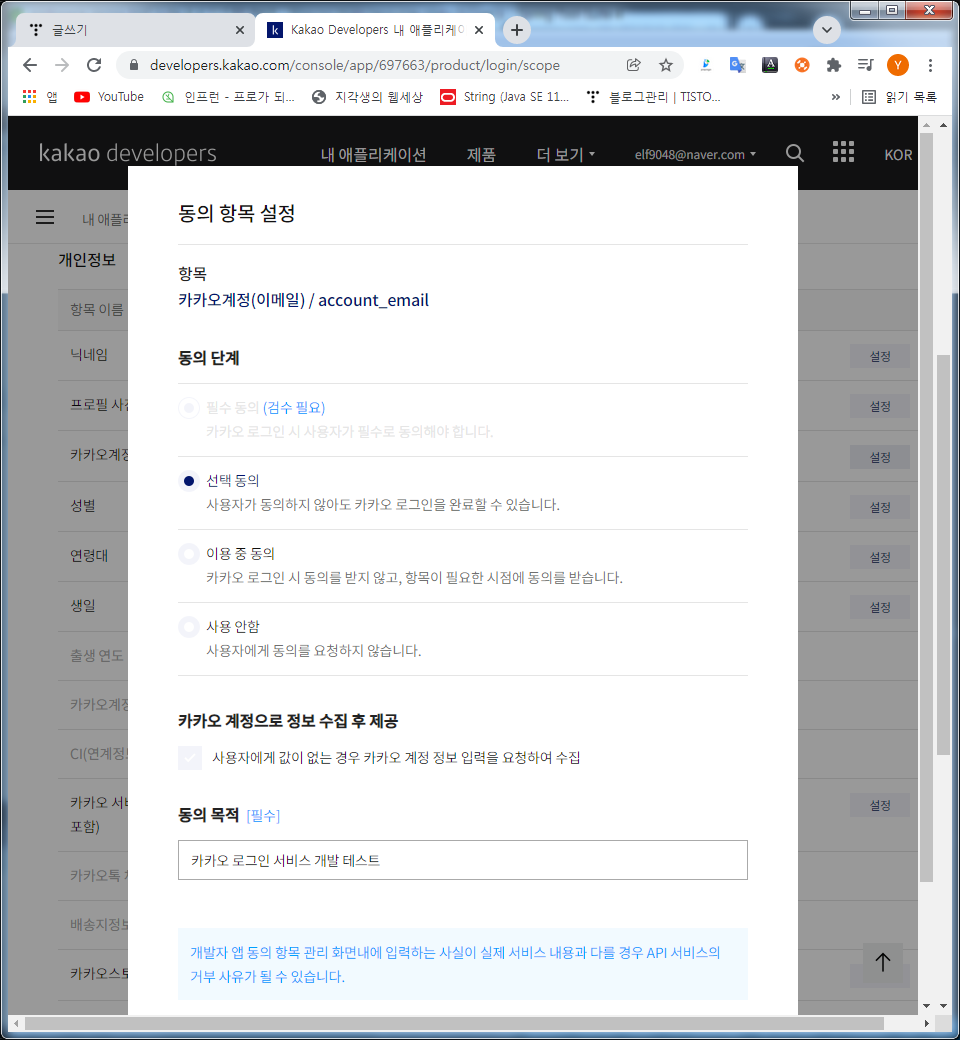Click the orange circular extension icon
Image resolution: width=960 pixels, height=1040 pixels.
[801, 65]
